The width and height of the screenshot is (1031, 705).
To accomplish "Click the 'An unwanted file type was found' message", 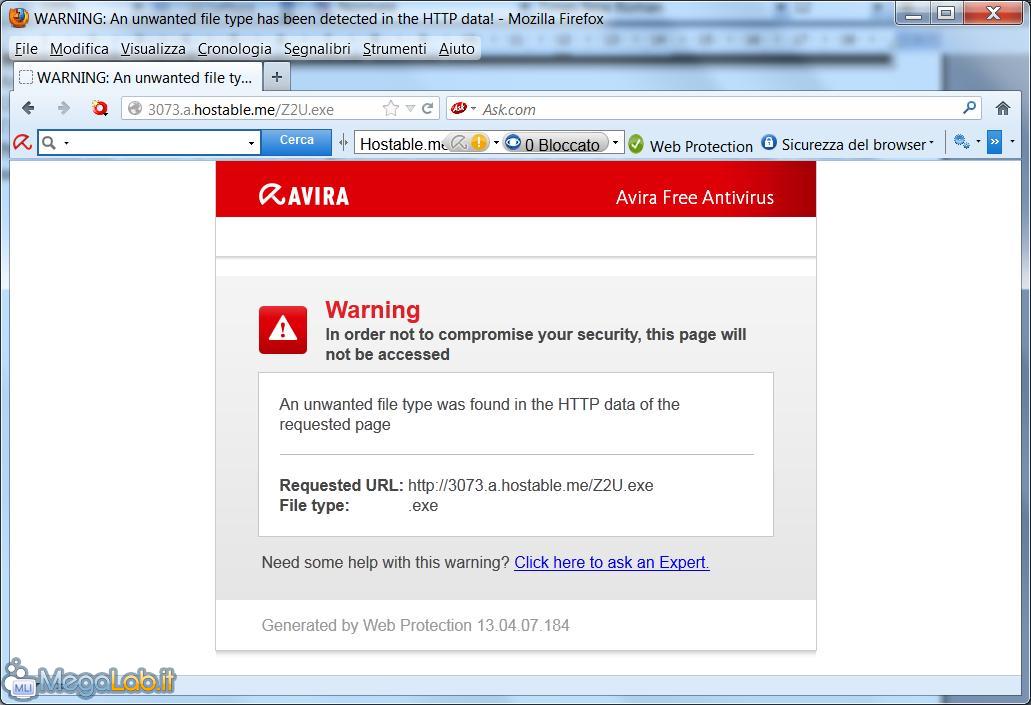I will click(x=479, y=414).
